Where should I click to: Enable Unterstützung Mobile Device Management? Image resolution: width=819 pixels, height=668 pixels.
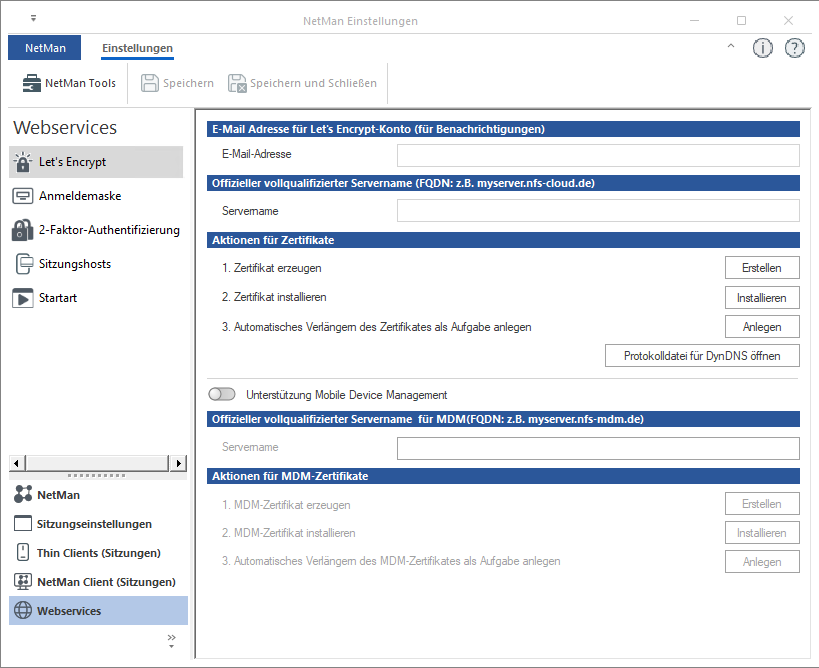(x=222, y=394)
